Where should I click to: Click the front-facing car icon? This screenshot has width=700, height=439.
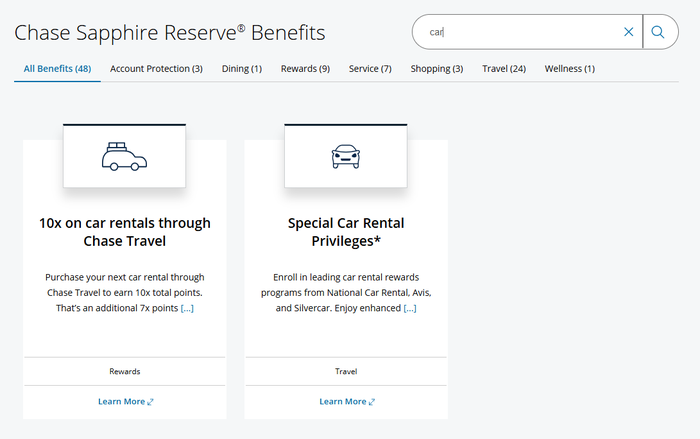(x=346, y=156)
